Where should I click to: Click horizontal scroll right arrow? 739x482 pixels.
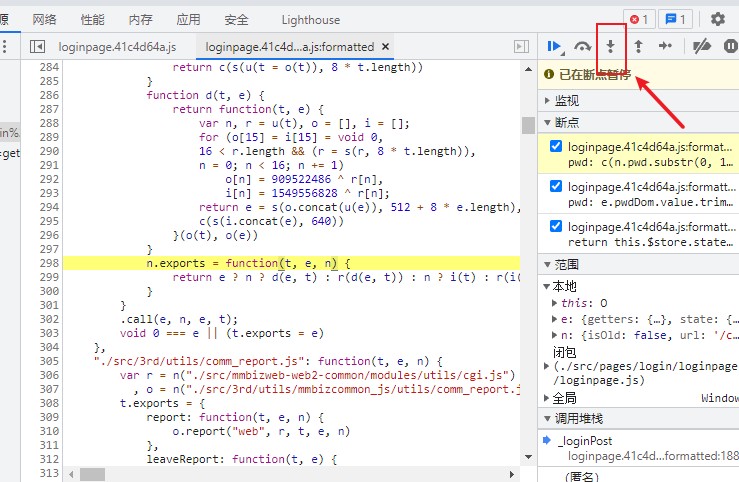[x=511, y=474]
